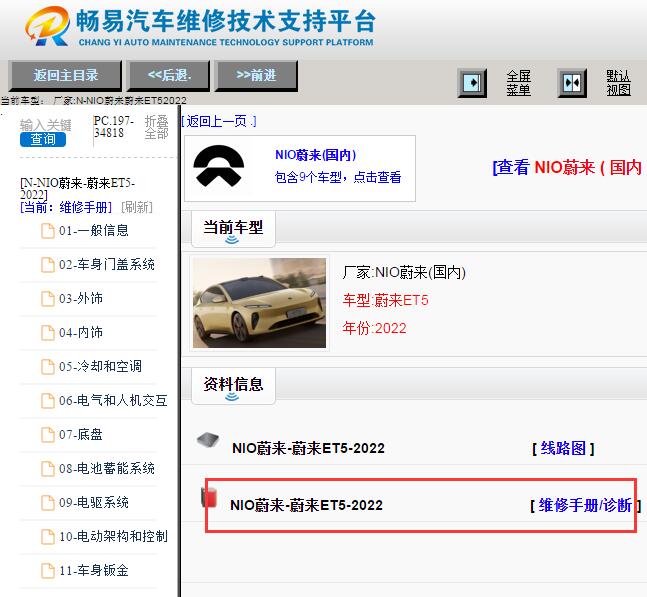Click red book icon in 维修手册 row
Viewport: 647px width, 597px height.
pos(209,497)
